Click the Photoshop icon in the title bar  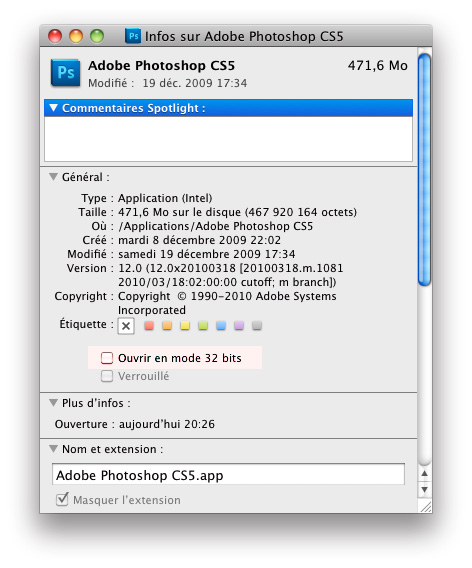tap(133, 36)
